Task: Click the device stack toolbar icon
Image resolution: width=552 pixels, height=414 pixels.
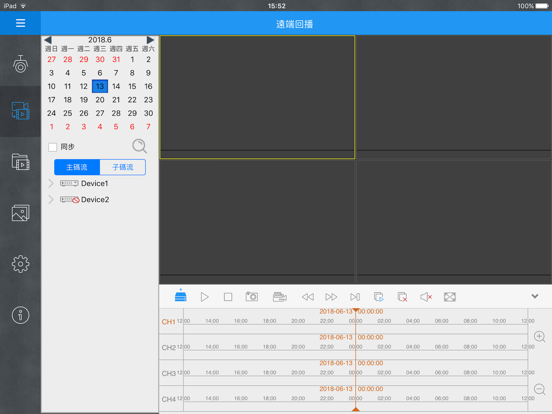Action: click(181, 296)
